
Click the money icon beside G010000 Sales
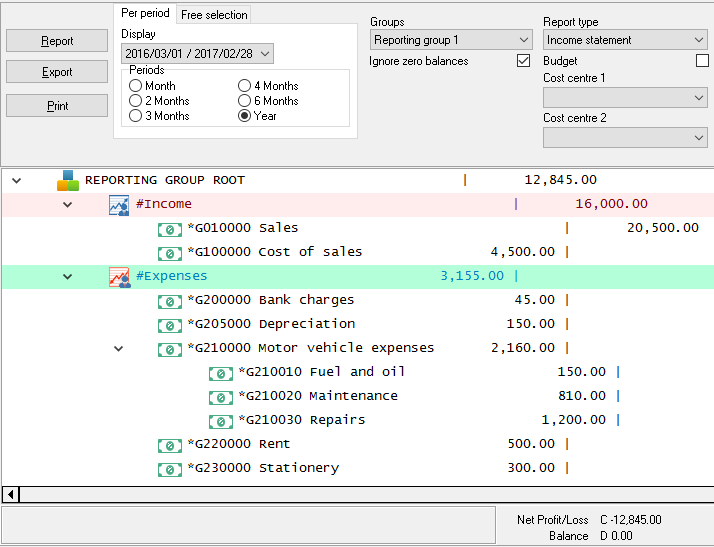coord(169,229)
